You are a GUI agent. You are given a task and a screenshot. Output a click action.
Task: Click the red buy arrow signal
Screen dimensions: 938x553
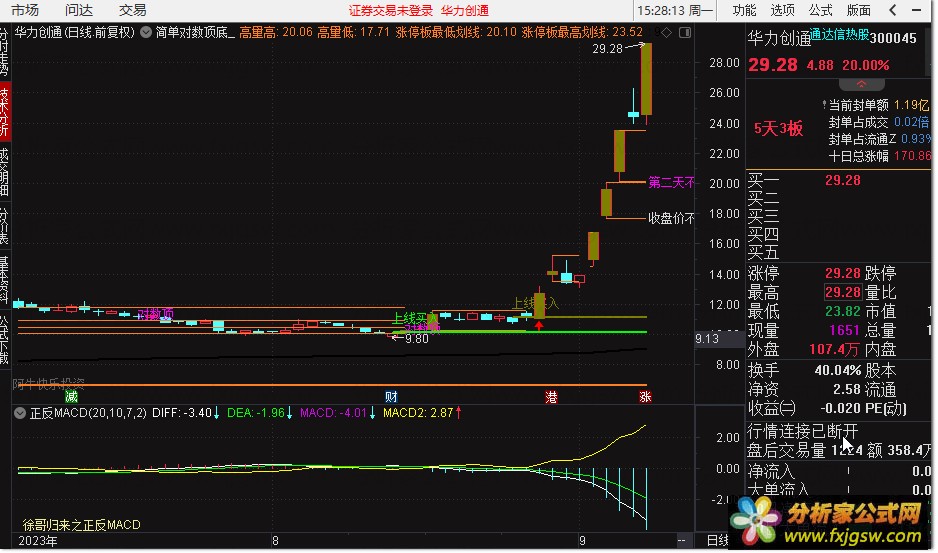[x=539, y=326]
